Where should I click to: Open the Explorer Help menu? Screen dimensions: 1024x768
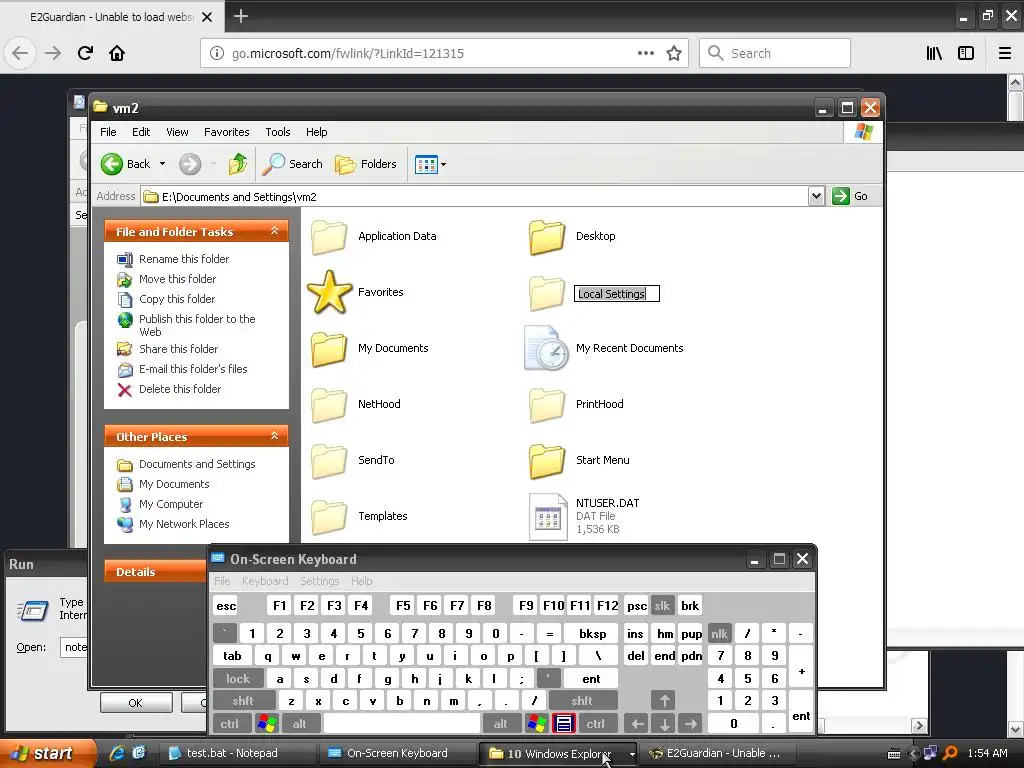(x=317, y=132)
